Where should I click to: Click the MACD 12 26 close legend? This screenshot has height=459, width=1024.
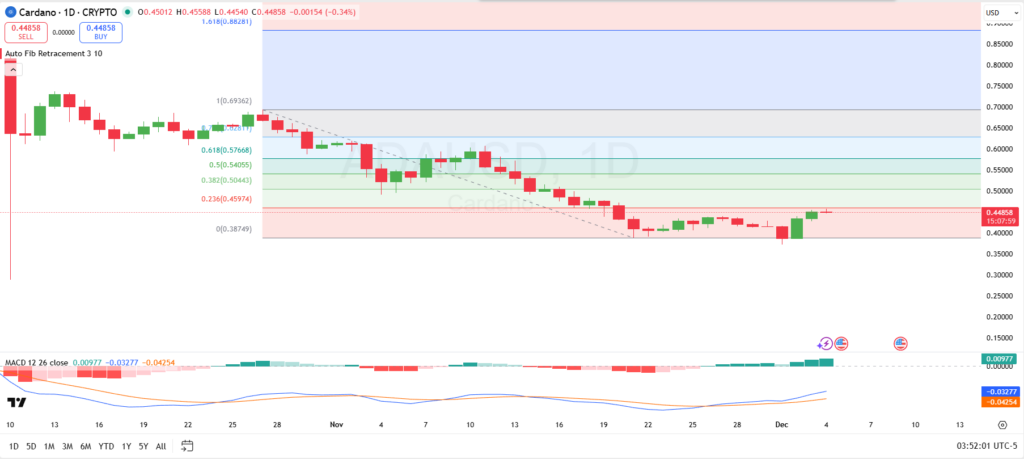point(37,362)
